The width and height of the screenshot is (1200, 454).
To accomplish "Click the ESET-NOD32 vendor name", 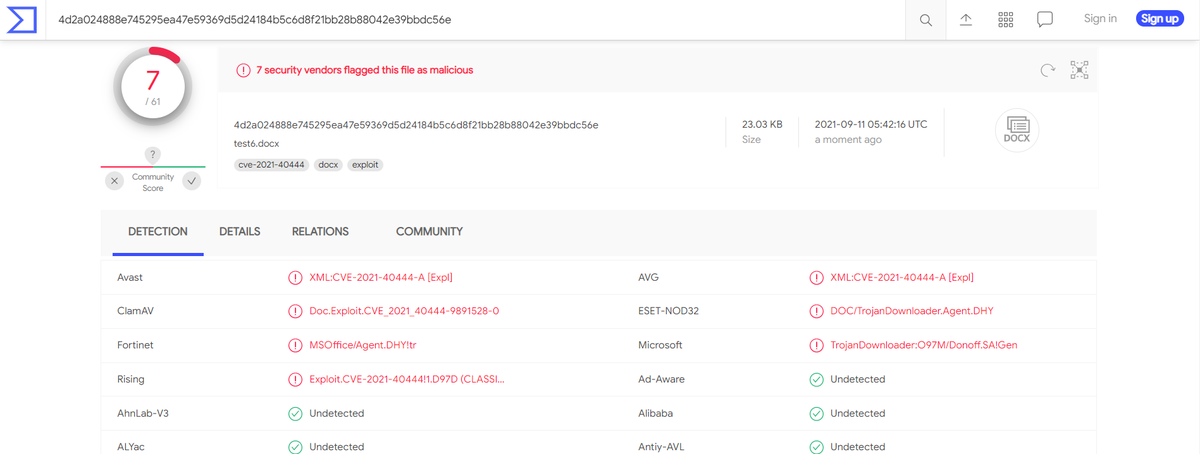I will 668,311.
